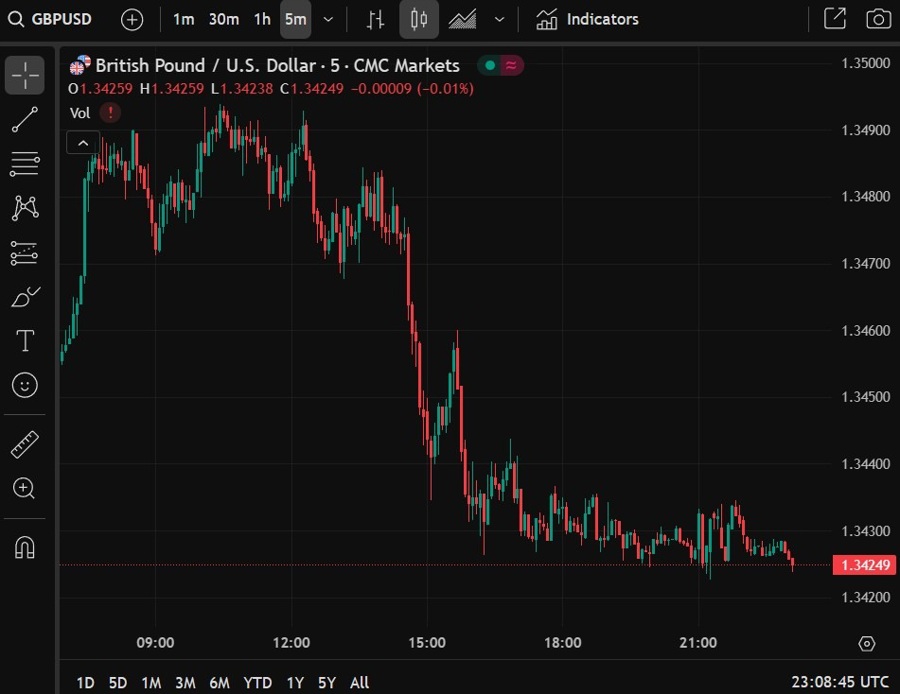Open chart settings hexagon icon
The width and height of the screenshot is (900, 694).
click(x=866, y=643)
